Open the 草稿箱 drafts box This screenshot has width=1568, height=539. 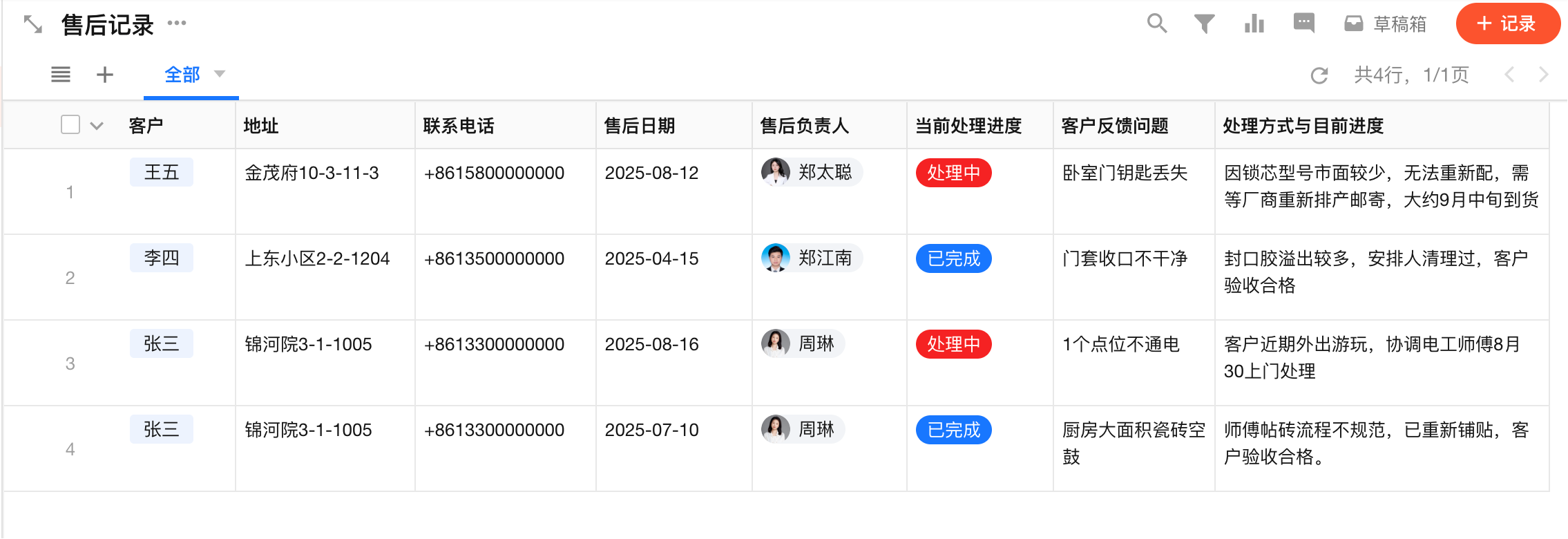[1386, 24]
